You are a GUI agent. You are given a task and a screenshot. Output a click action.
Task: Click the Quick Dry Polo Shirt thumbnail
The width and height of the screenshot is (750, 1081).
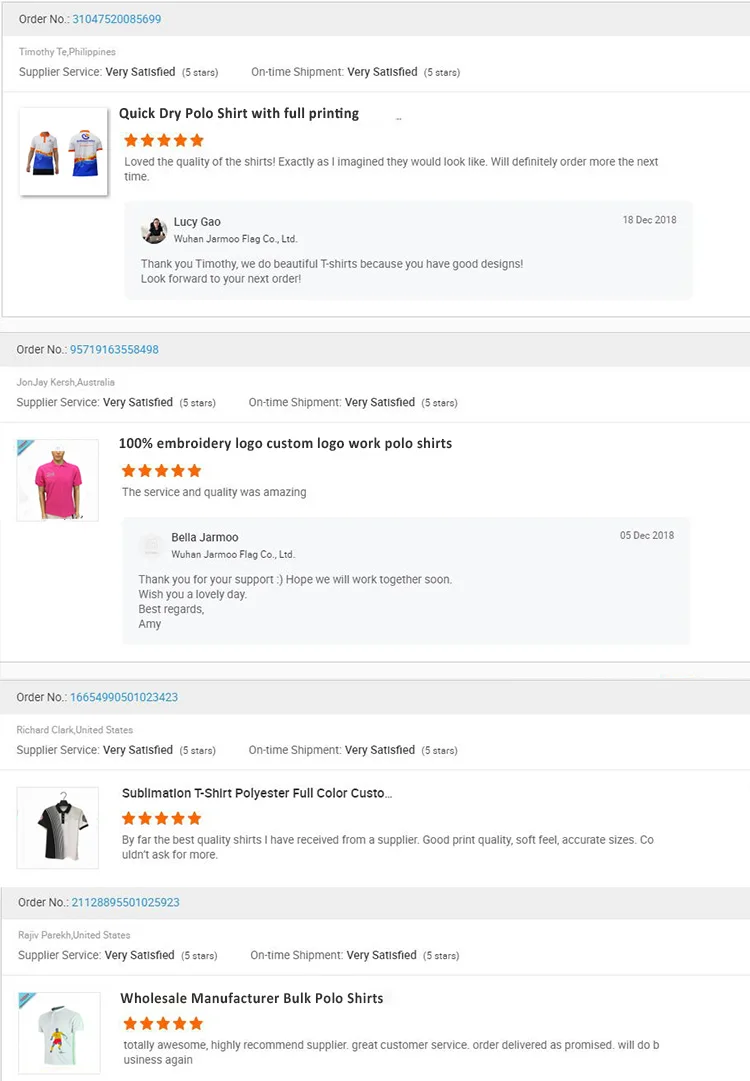(64, 151)
